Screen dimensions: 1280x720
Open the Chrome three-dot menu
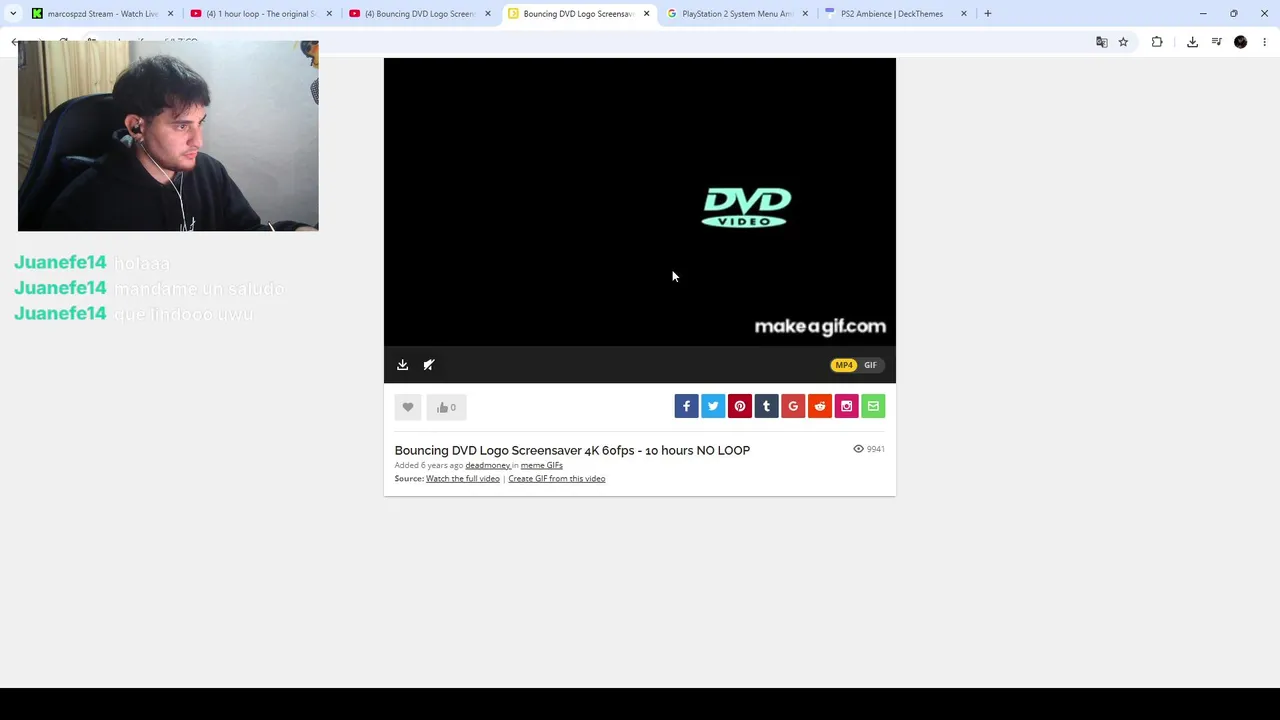pos(1264,42)
